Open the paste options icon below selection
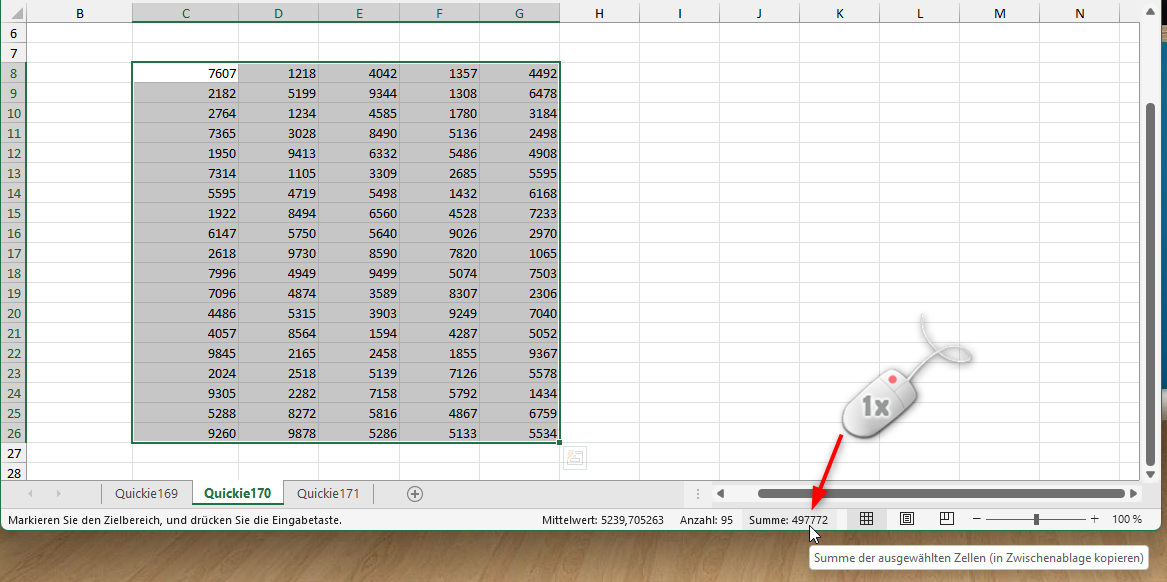 [x=575, y=458]
